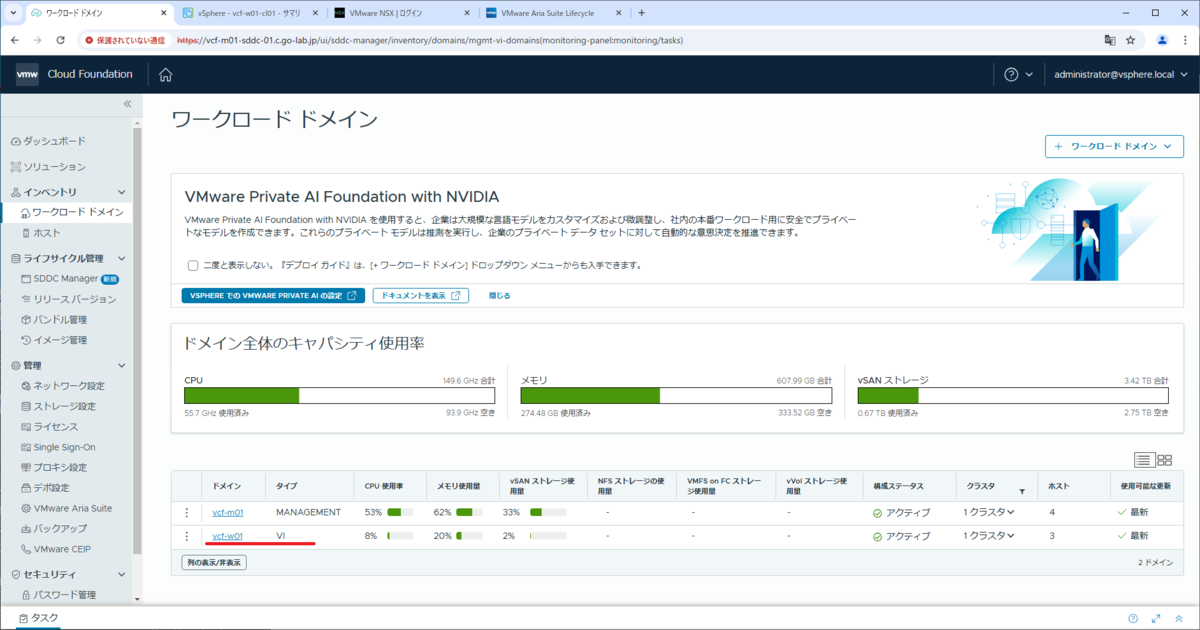Click the CPU capacity usage bar
The height and width of the screenshot is (630, 1200).
tap(340, 395)
